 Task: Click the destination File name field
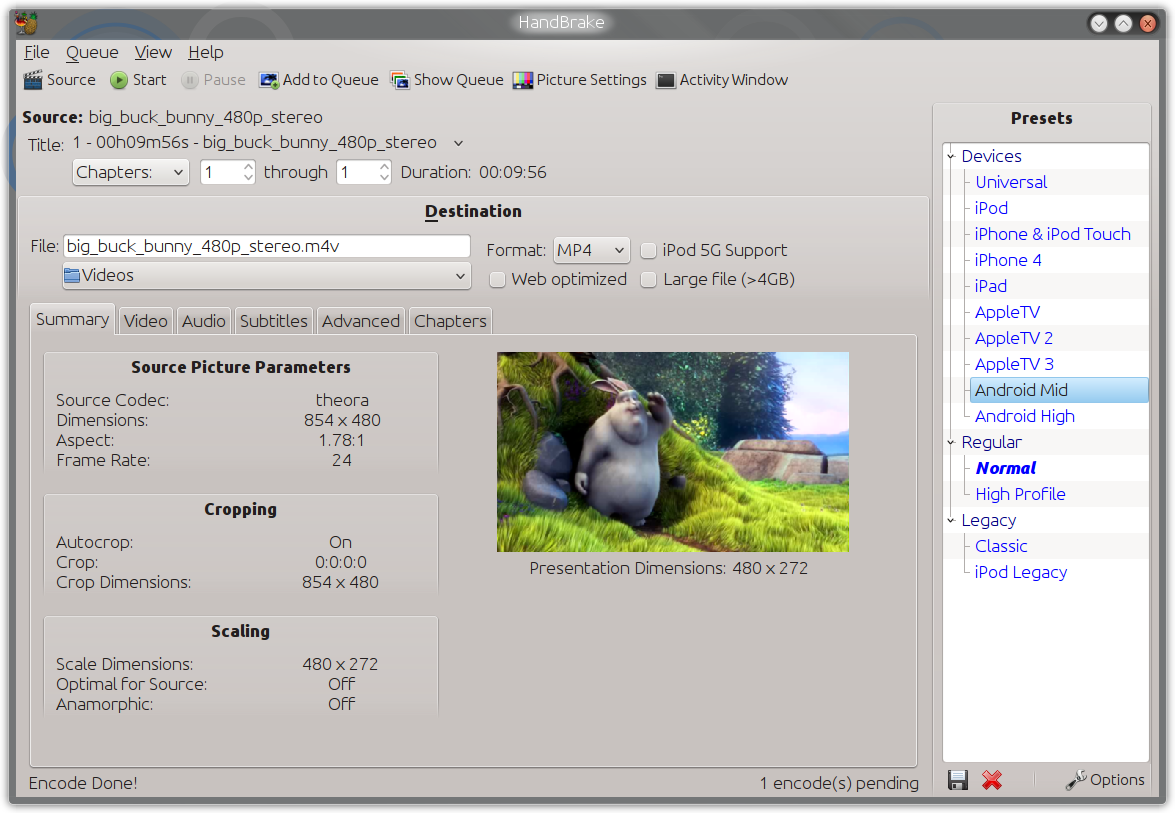click(267, 247)
